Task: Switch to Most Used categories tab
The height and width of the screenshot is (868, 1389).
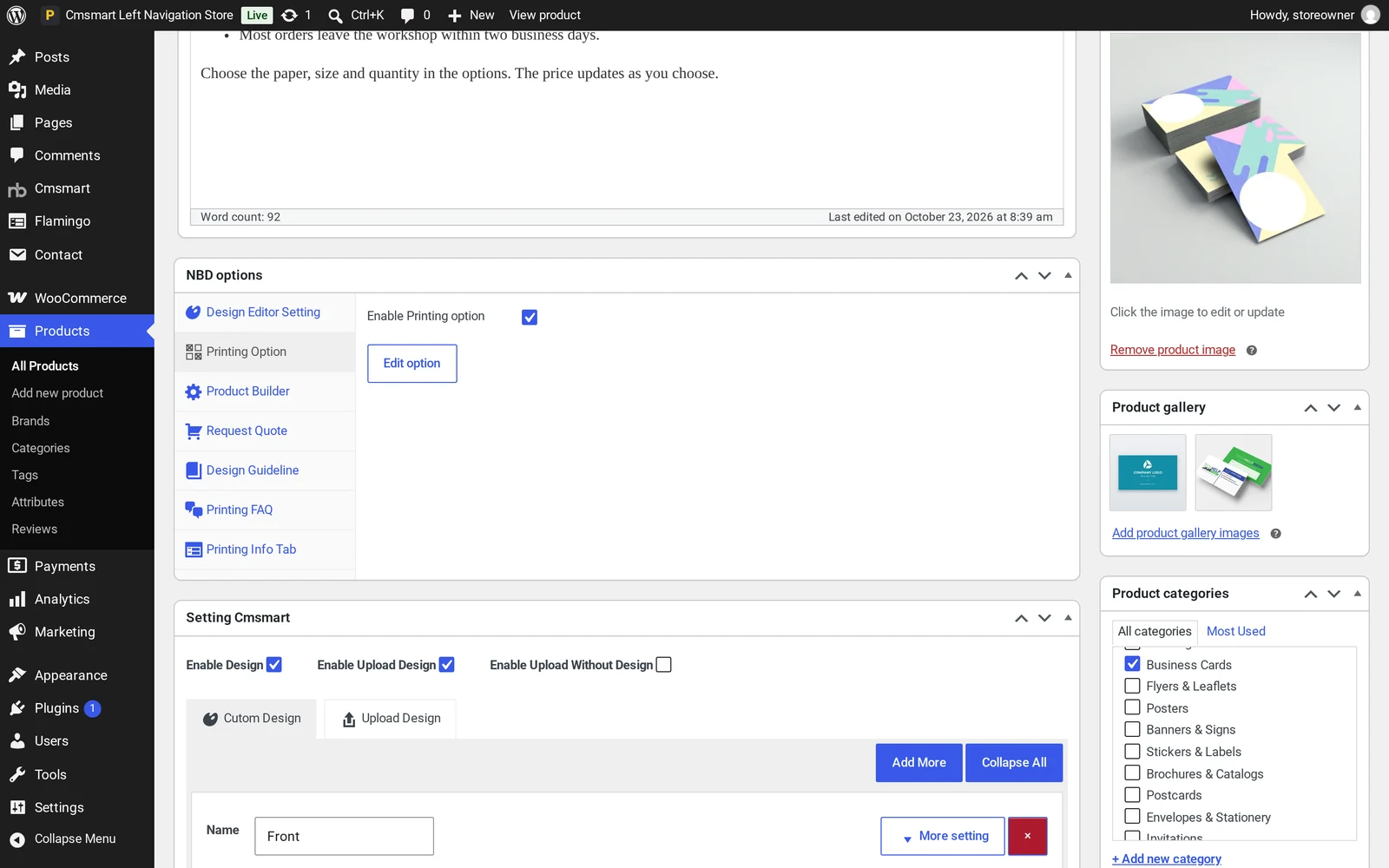Action: [1235, 631]
